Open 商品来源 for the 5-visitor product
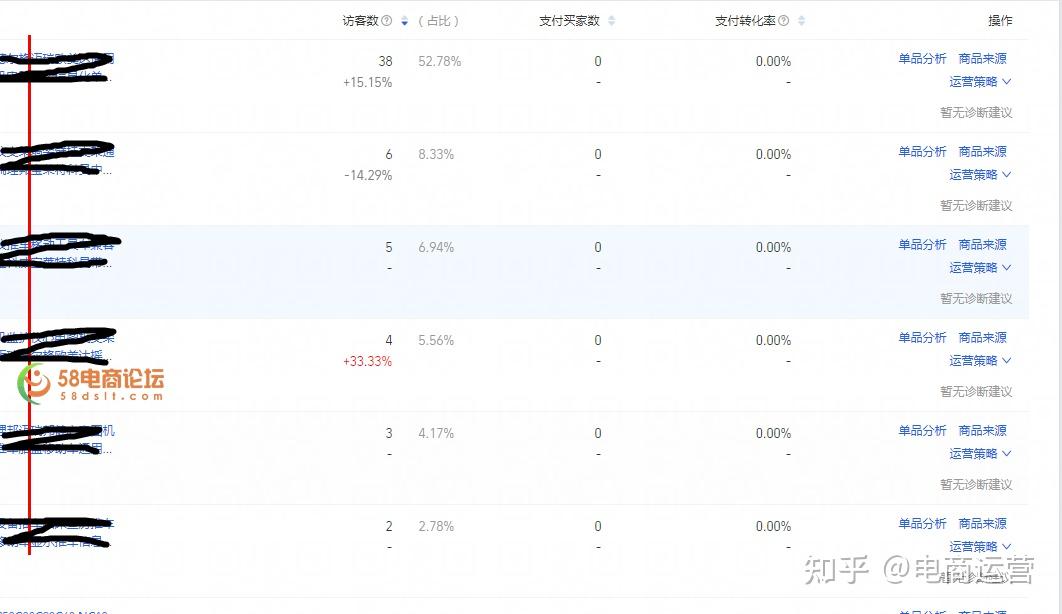This screenshot has width=1062, height=614. pos(982,245)
